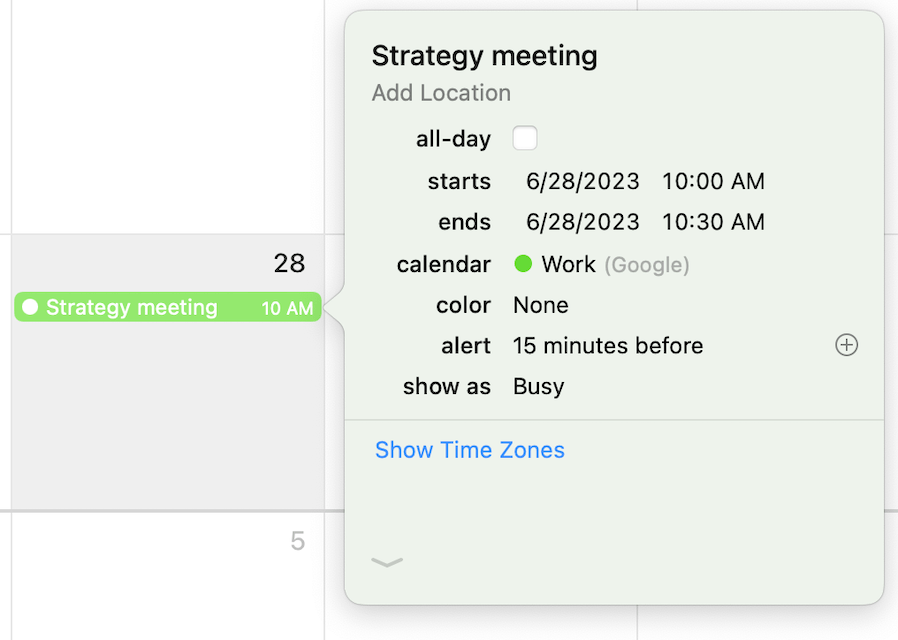Expand the chevron at the popover bottom
This screenshot has width=898, height=640.
387,562
